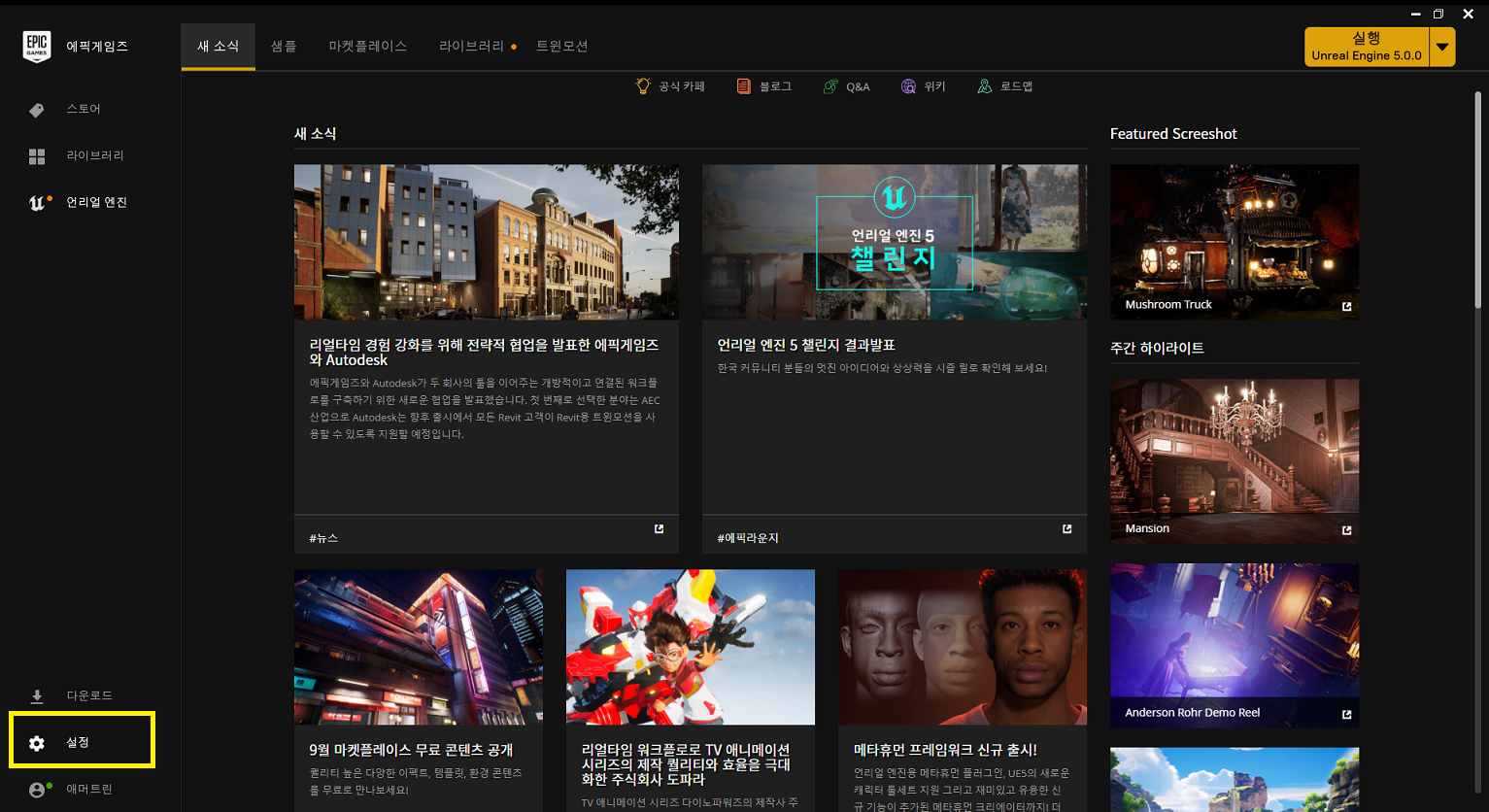Open the 공식 카페 link
Screen dimensions: 1489x812
click(x=682, y=86)
